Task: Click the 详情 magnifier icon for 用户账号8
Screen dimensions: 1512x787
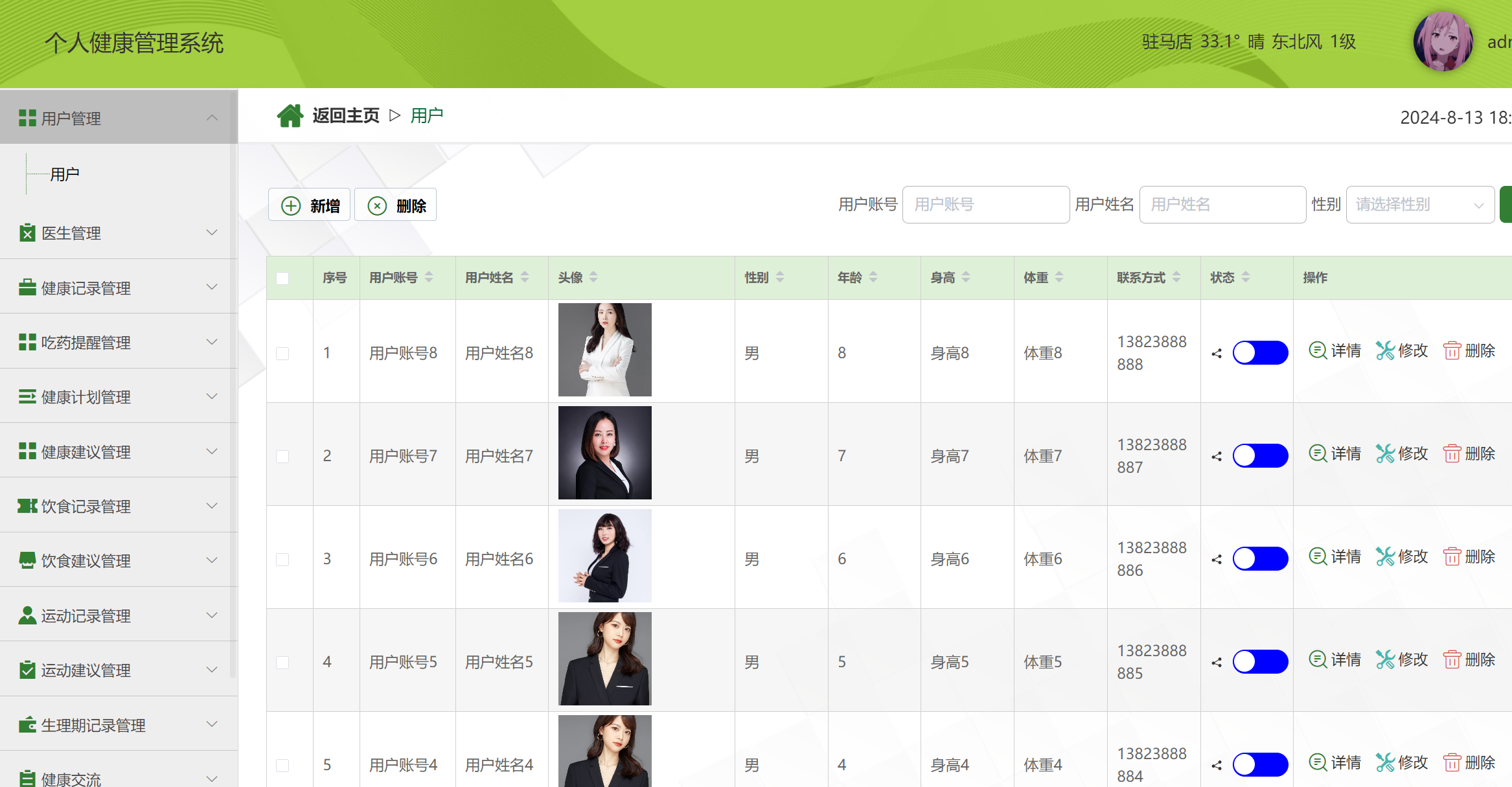Action: [1317, 350]
